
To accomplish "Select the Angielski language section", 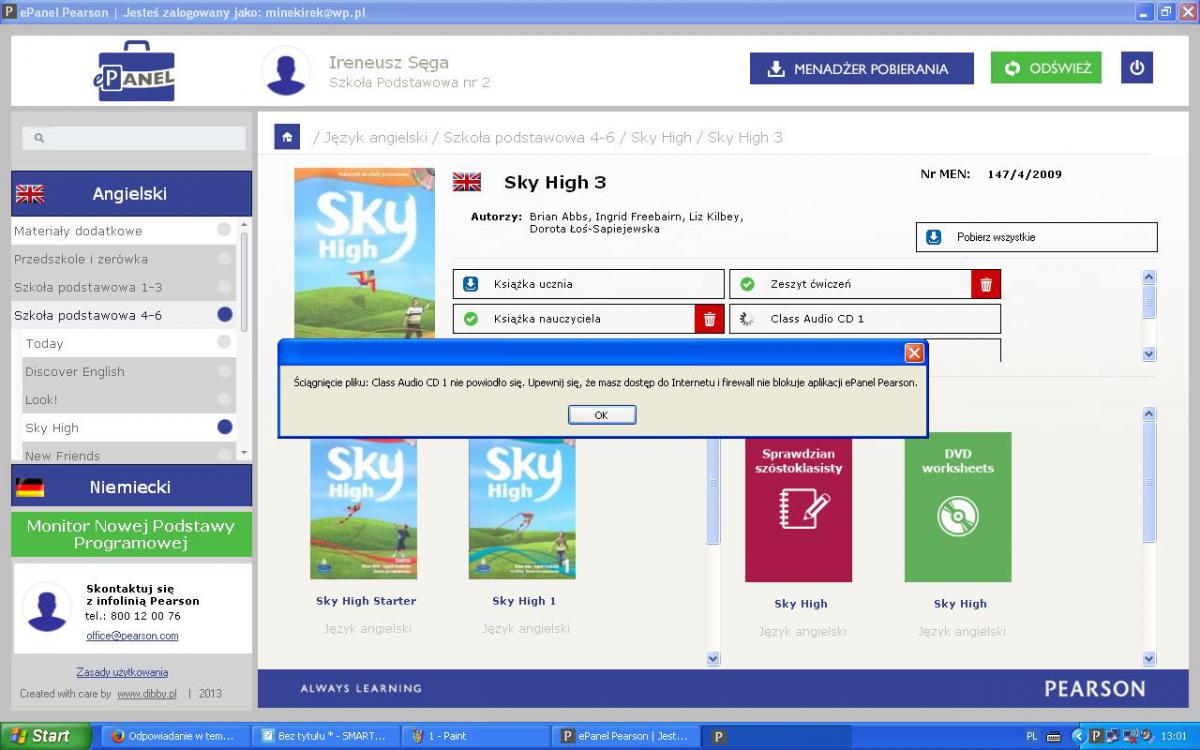I will (x=131, y=194).
